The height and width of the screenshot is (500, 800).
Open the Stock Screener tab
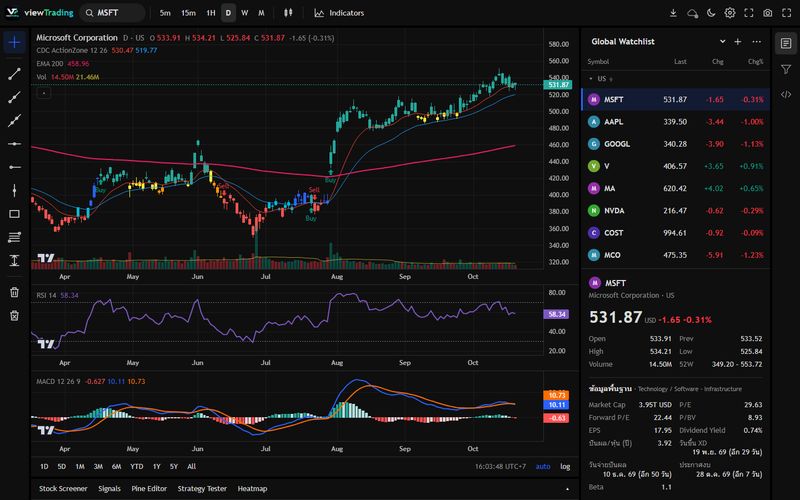click(63, 489)
